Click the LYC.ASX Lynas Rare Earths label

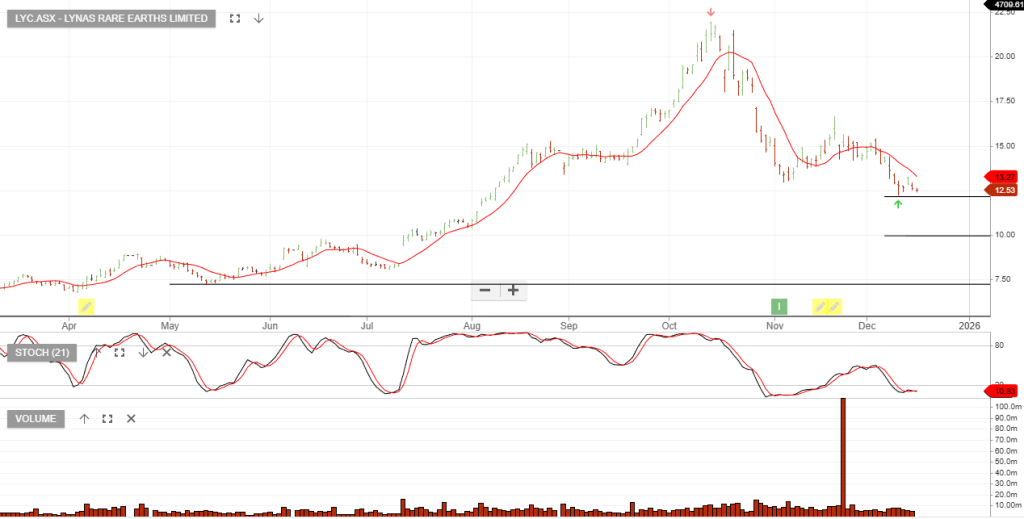pyautogui.click(x=111, y=18)
